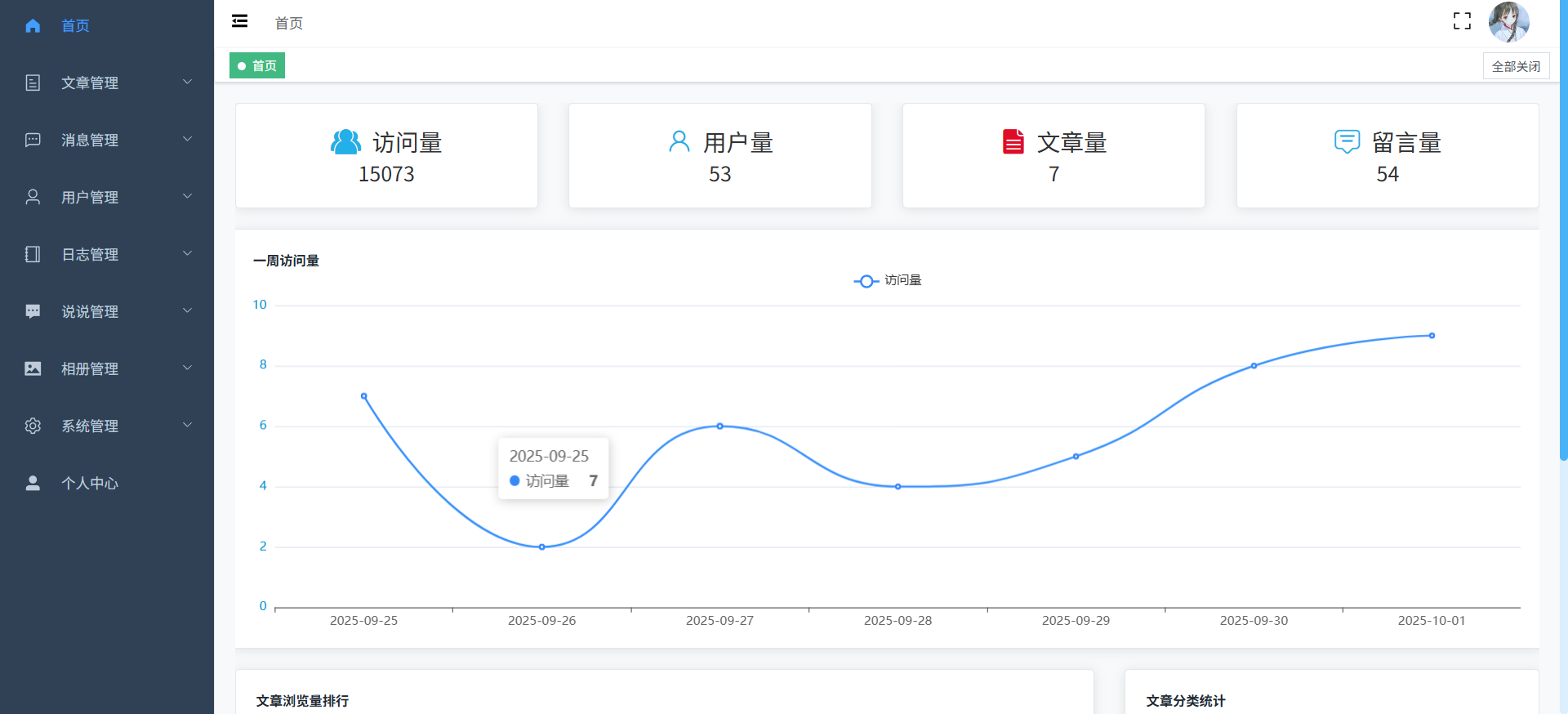Click the 文章管理 document icon
The height and width of the screenshot is (714, 1568).
[33, 83]
